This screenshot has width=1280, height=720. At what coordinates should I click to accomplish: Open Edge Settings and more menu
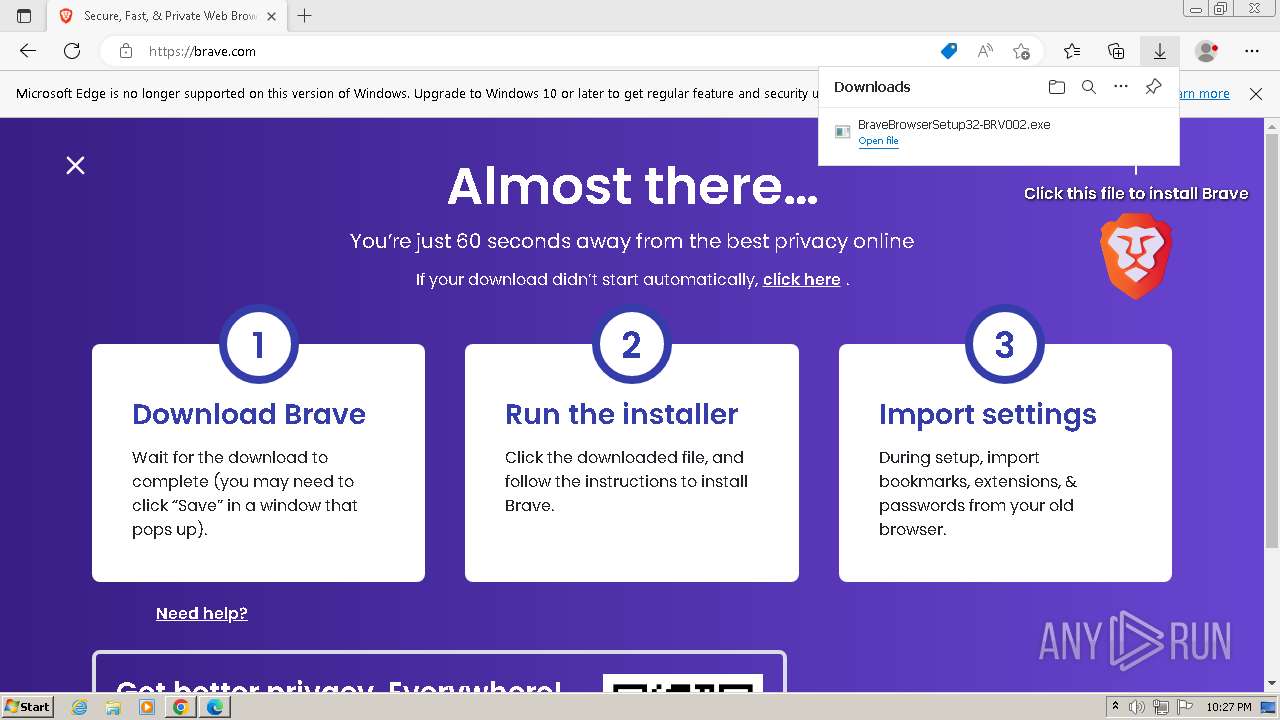pyautogui.click(x=1252, y=51)
